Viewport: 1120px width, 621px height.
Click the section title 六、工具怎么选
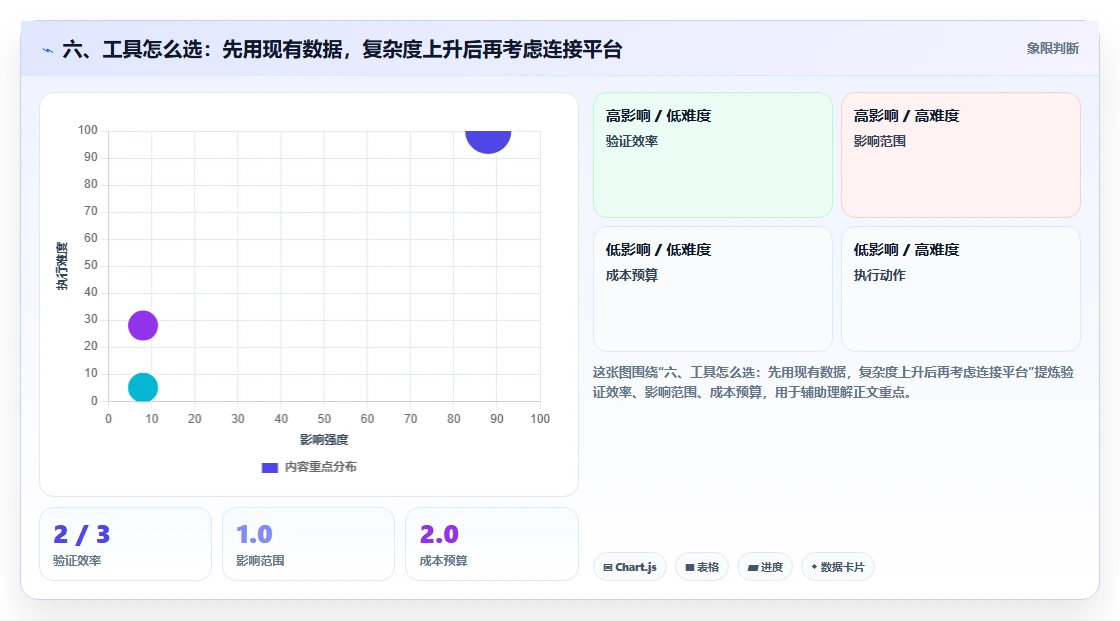[342, 49]
